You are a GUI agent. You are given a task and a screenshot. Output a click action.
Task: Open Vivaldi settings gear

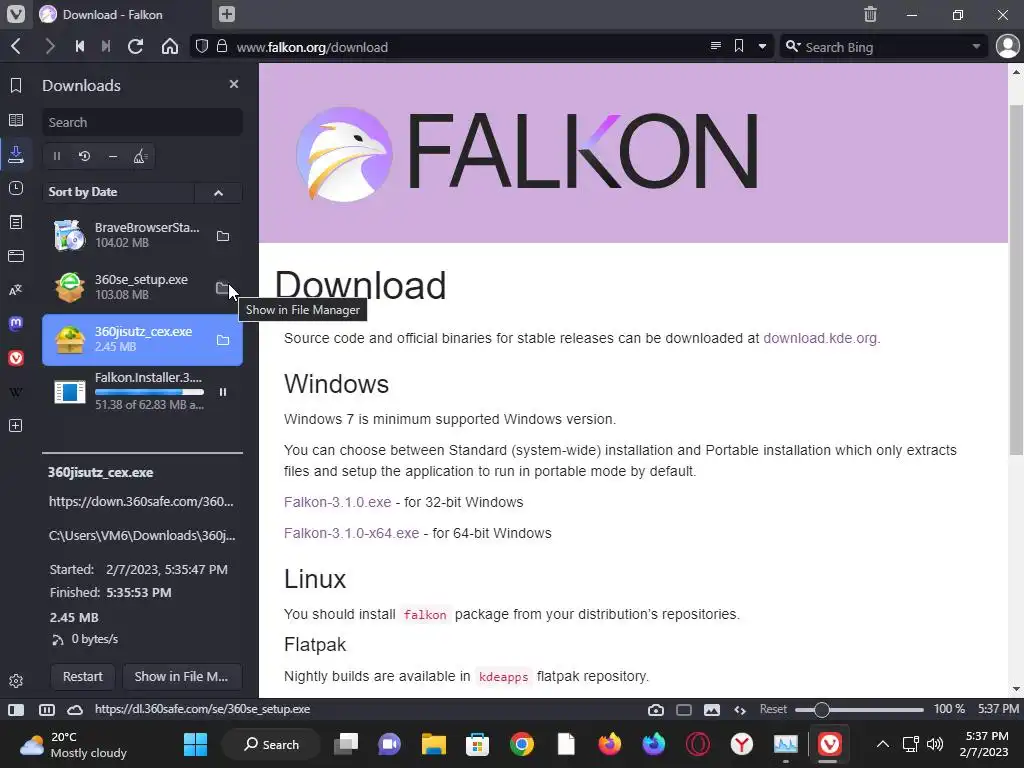point(16,681)
